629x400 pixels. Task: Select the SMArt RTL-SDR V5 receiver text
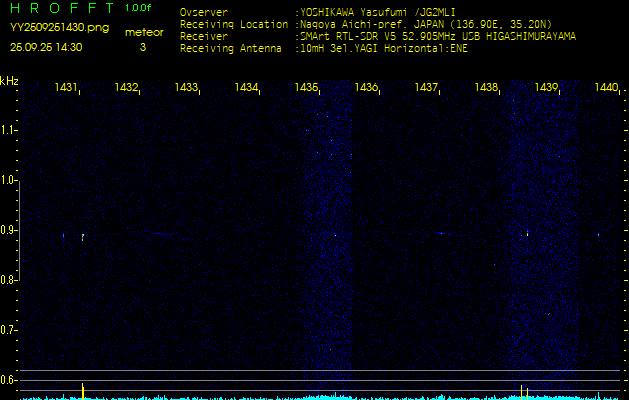(438, 37)
